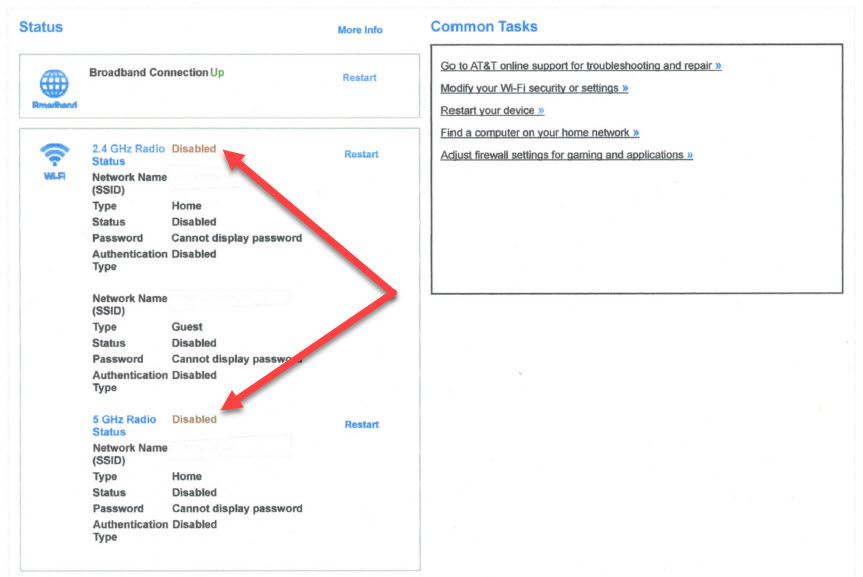Click the Wi-Fi signal icon
Image resolution: width=863 pixels, height=577 pixels.
(54, 154)
